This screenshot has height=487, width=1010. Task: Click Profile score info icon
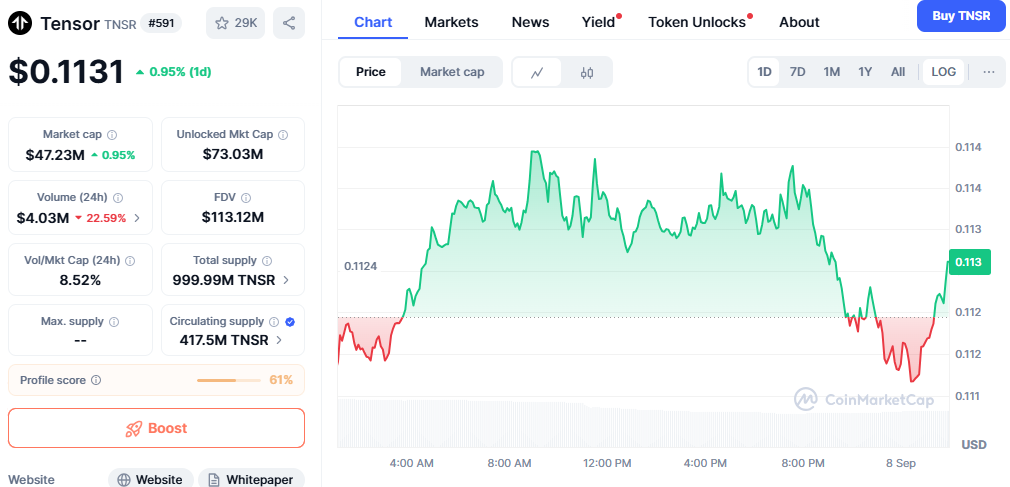[x=96, y=380]
